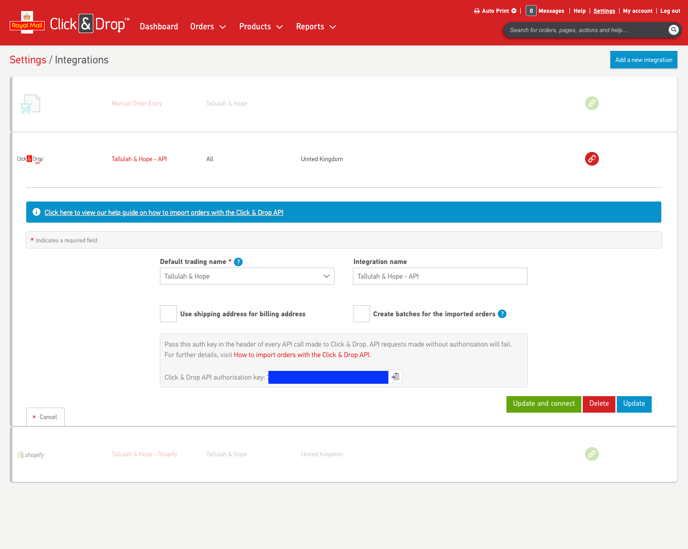Click help icon beside Create batches option
The image size is (688, 549).
click(x=502, y=314)
